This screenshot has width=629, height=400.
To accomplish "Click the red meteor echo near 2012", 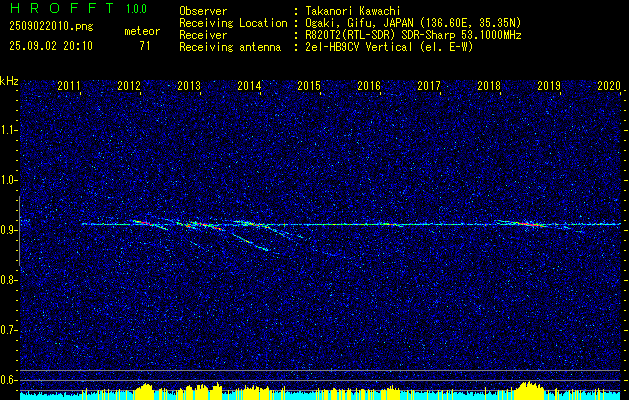I will [144, 223].
